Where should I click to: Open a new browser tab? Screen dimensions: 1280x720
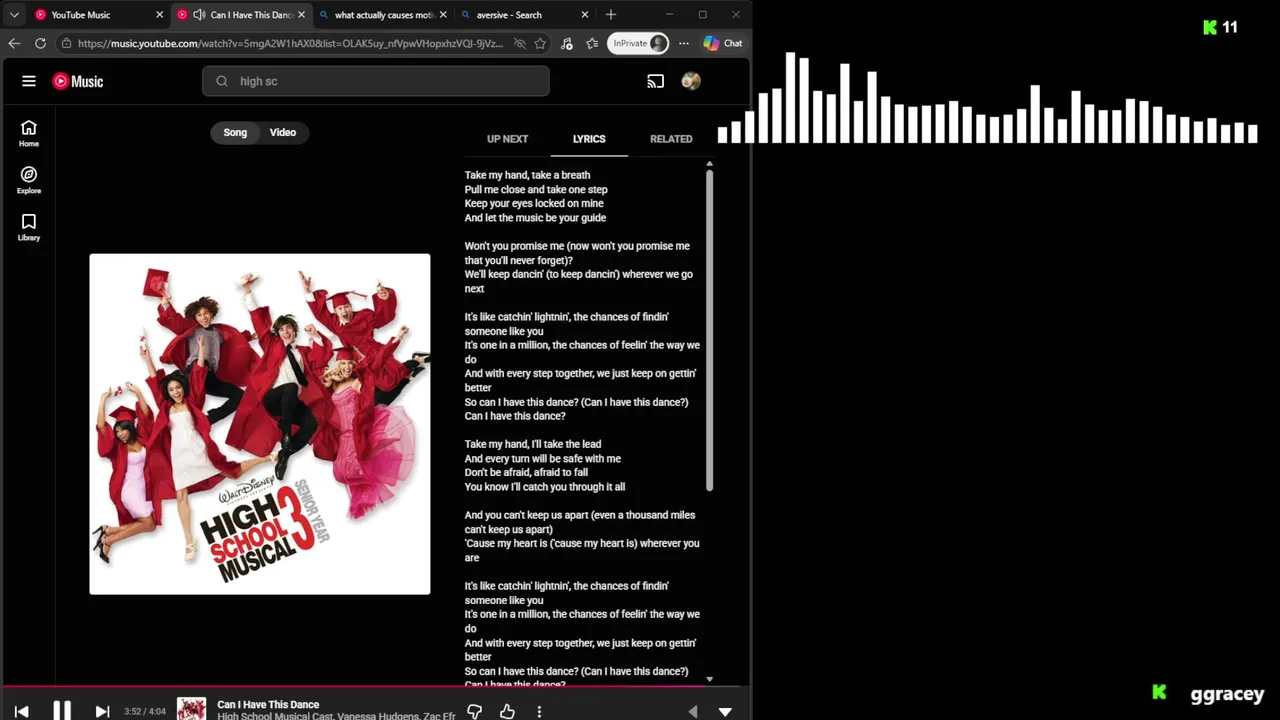[x=611, y=15]
